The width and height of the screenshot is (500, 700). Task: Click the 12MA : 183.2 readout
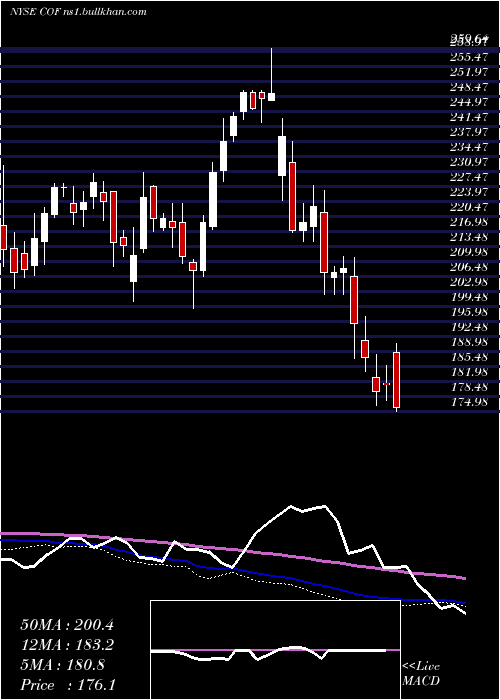(x=67, y=645)
